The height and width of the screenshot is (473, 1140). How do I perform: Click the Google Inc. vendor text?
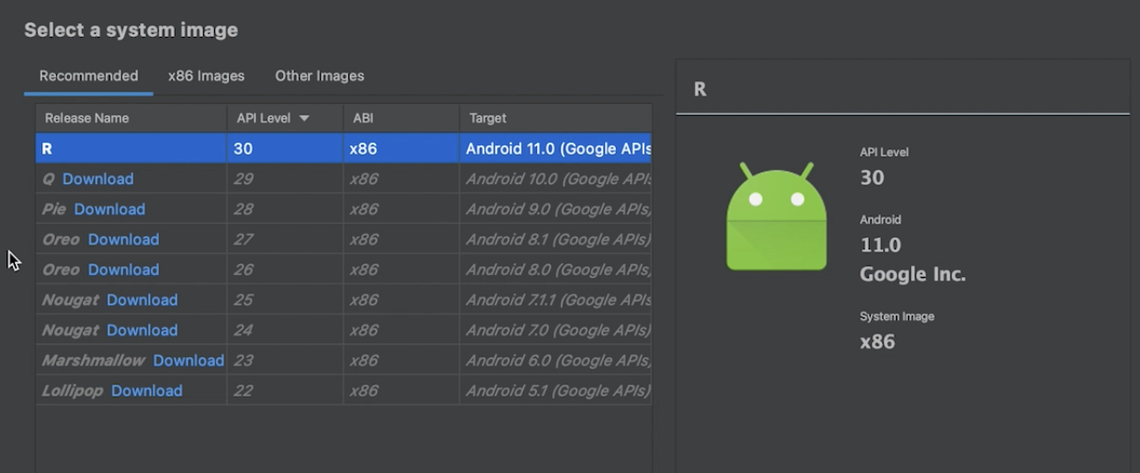click(912, 275)
